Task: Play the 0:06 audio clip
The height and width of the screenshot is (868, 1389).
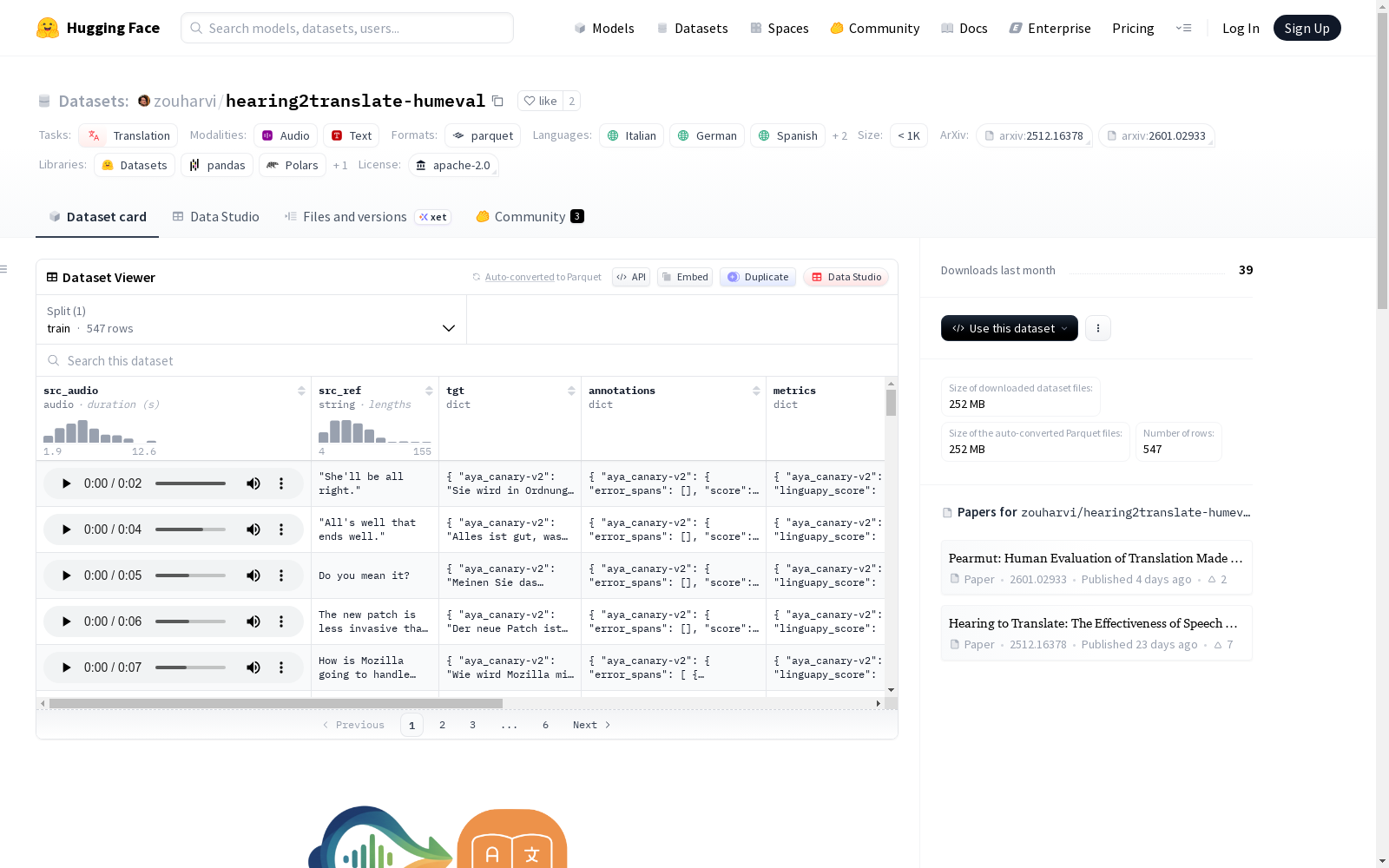Action: coord(66,621)
